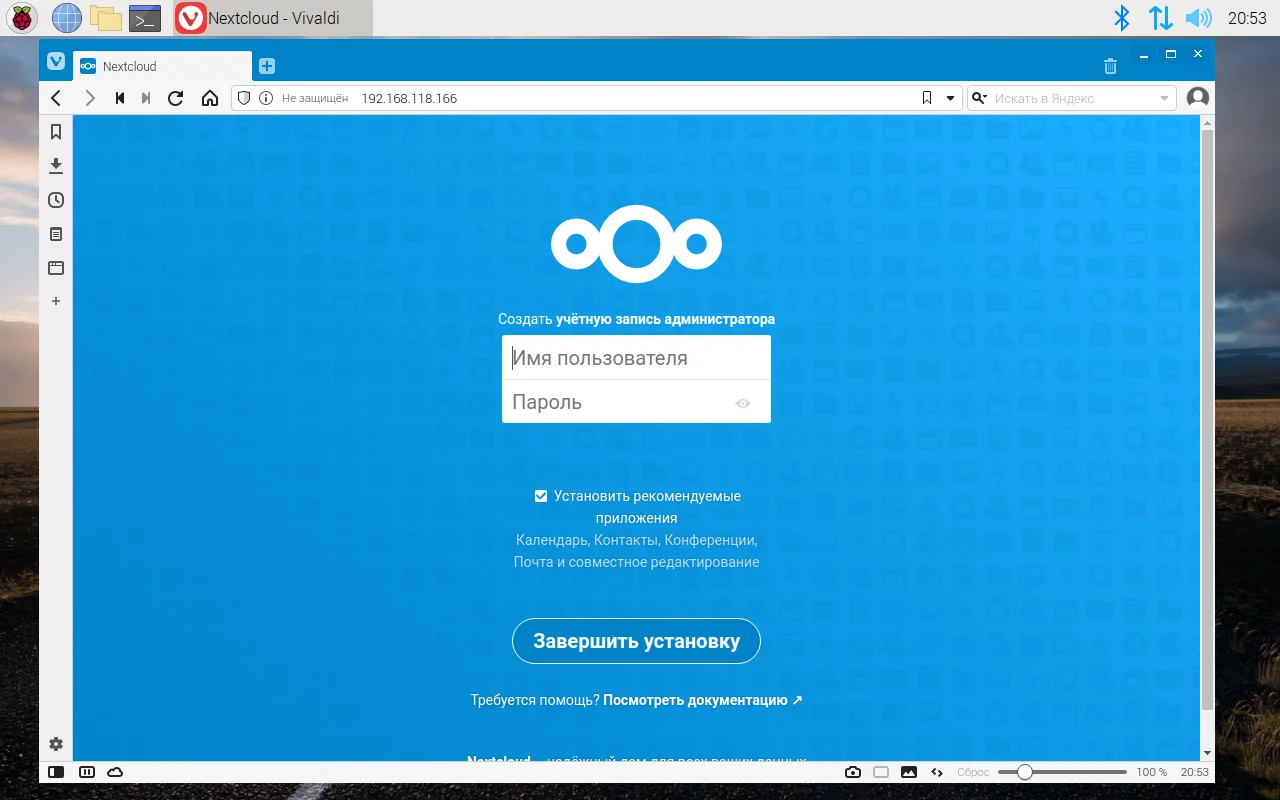Toggle image loading in the status bar

tap(909, 772)
